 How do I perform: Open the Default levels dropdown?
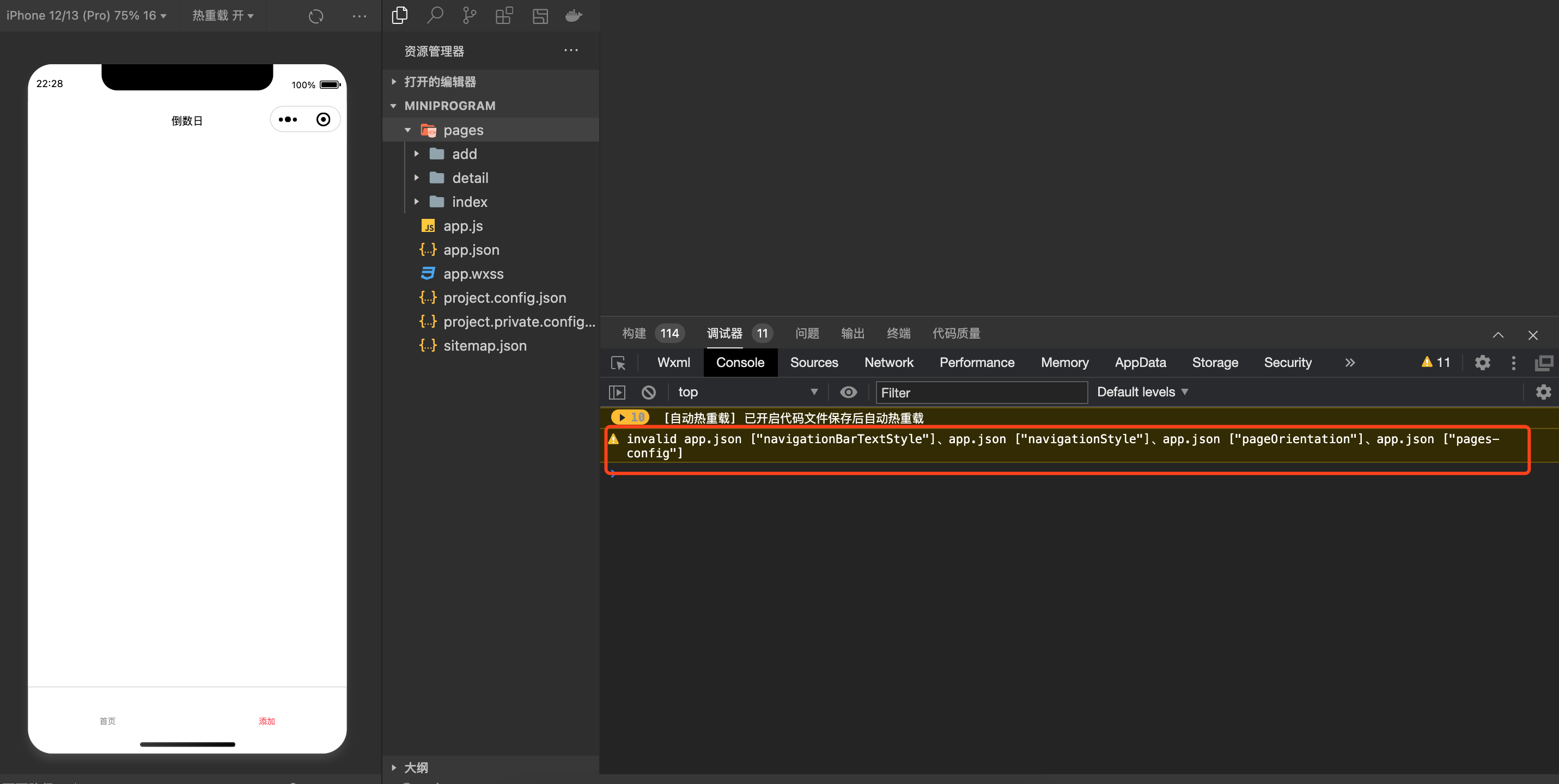tap(1142, 392)
